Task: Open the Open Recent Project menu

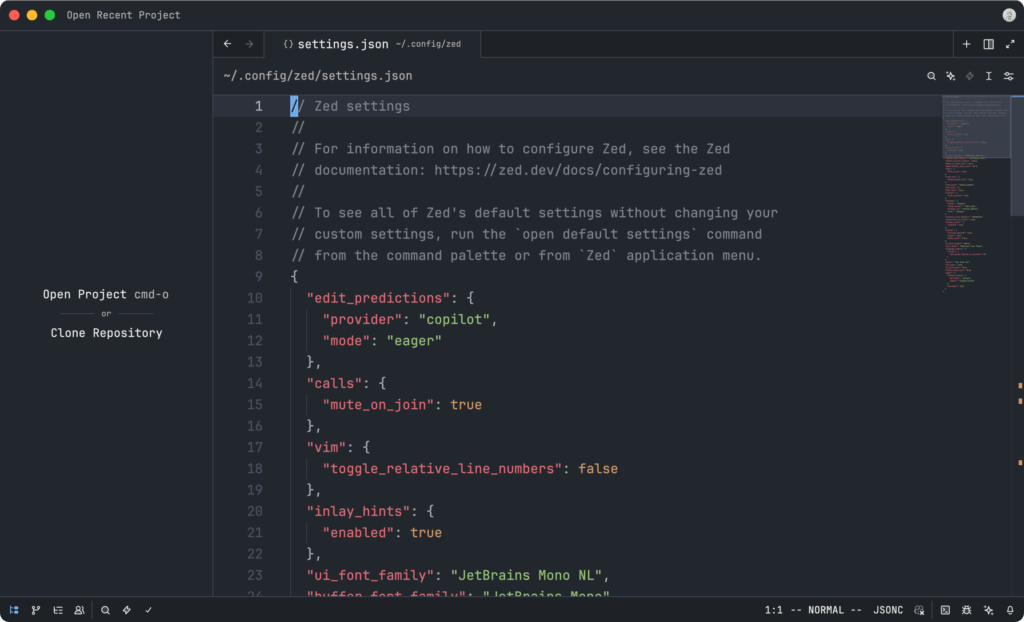Action: pyautogui.click(x=124, y=15)
